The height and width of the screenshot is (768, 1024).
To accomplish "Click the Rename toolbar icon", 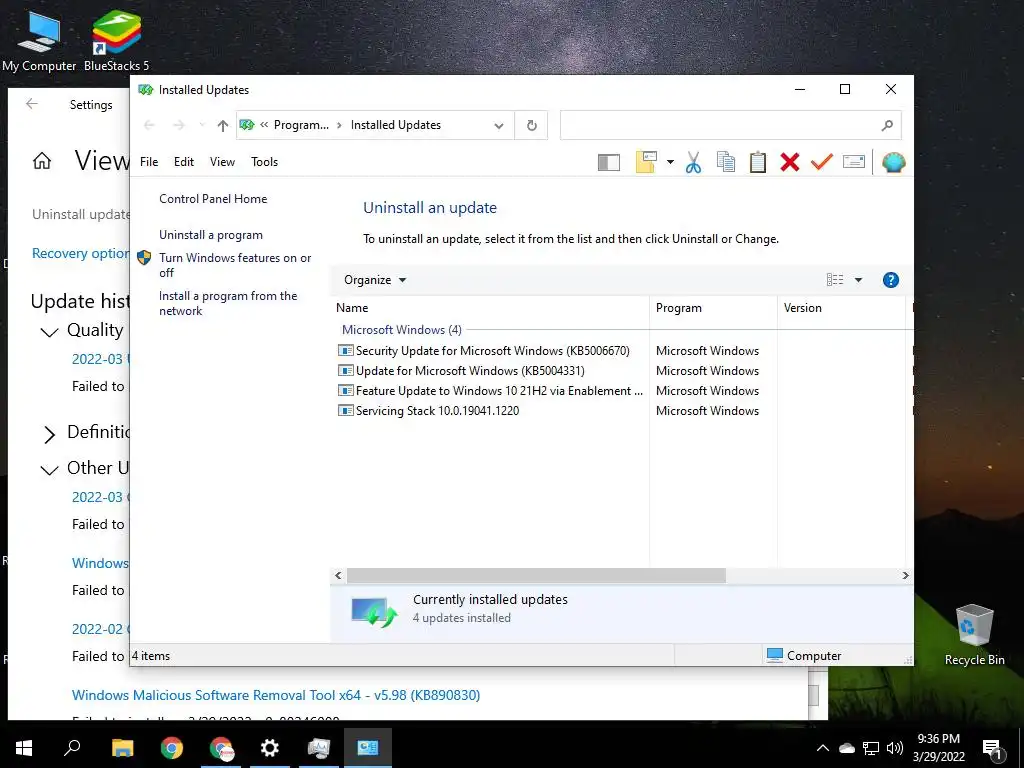I will point(854,161).
